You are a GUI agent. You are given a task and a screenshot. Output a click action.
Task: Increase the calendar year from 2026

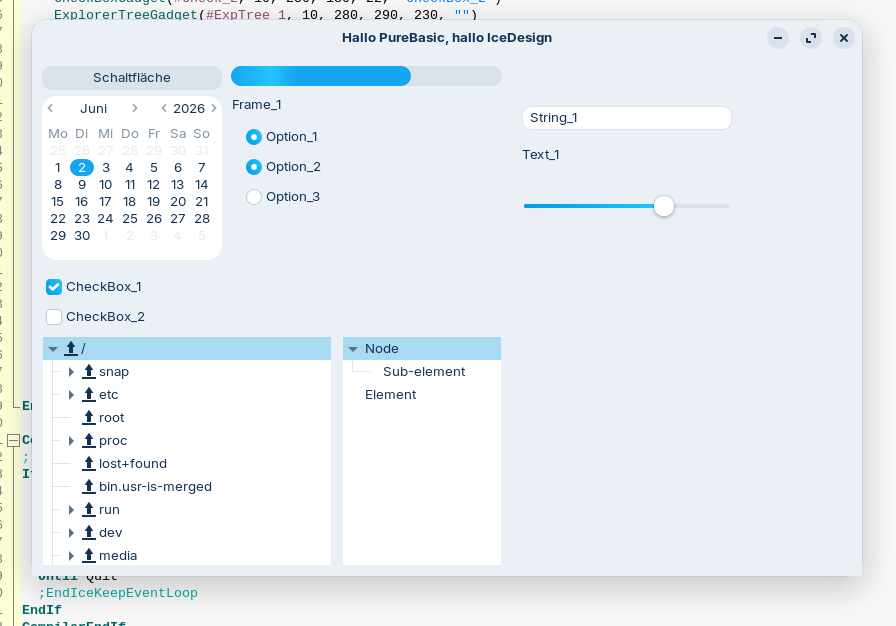(214, 108)
